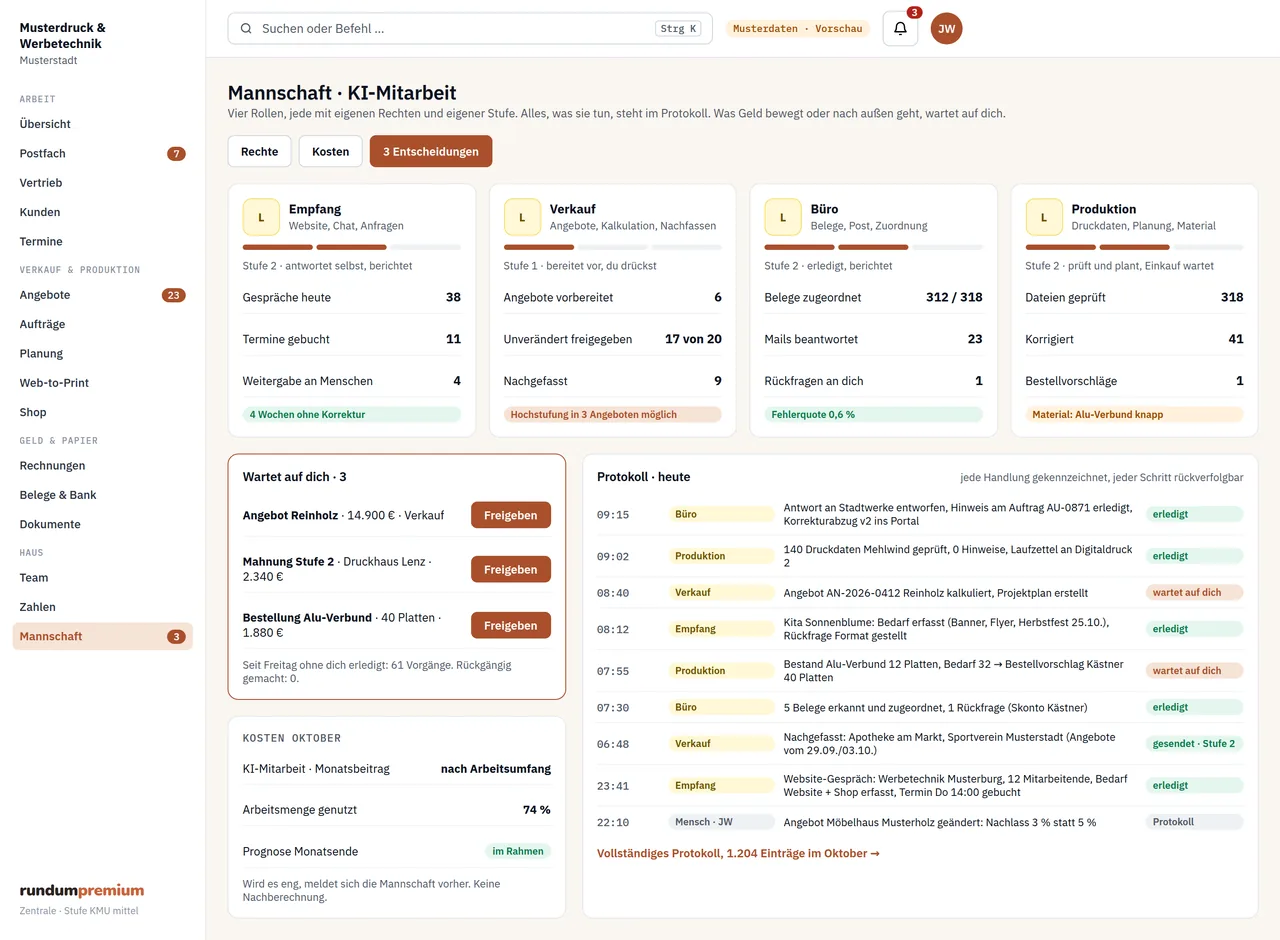Viewport: 1280px width, 940px height.
Task: Freigeben the Angebot Reinholz
Action: [511, 515]
